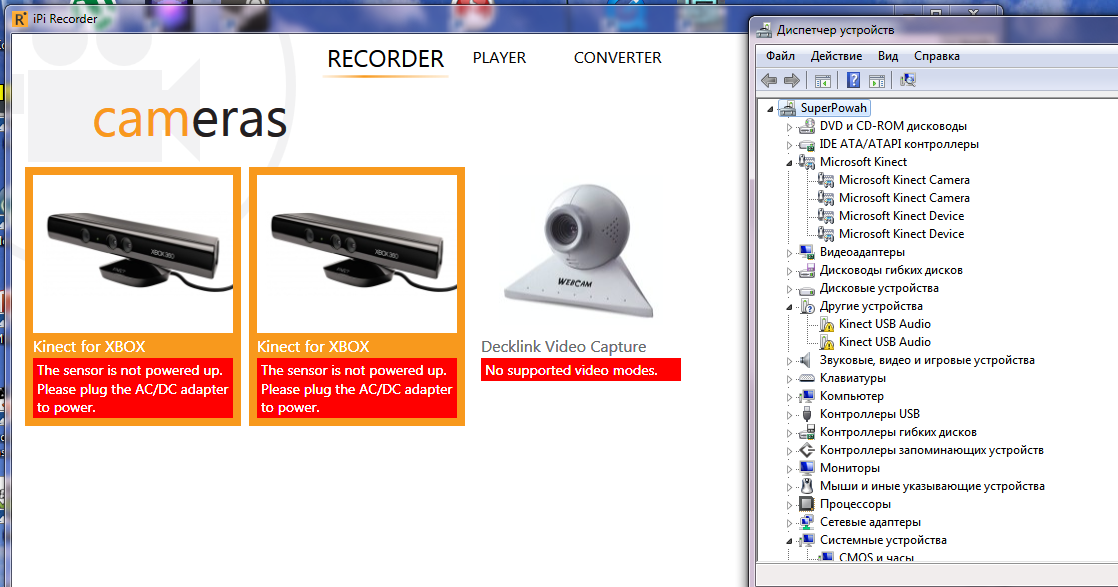Select the 'CMOS и часы' tree row

[x=876, y=556]
